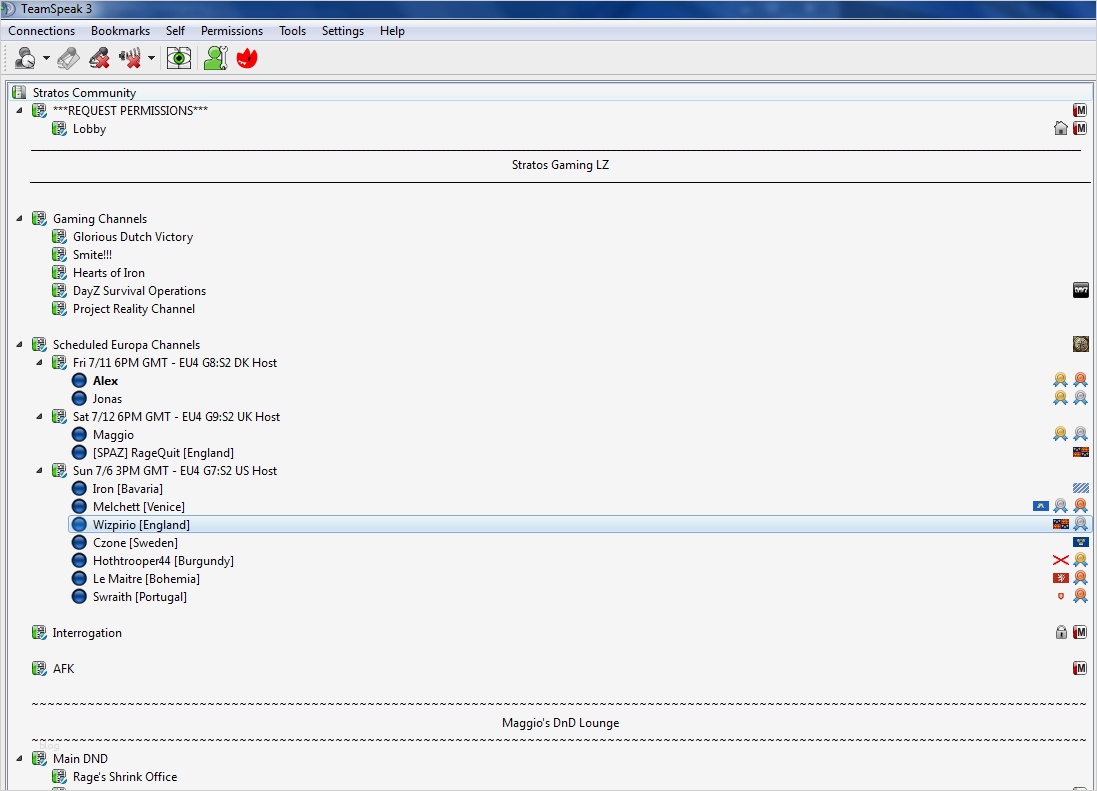The height and width of the screenshot is (791, 1097).
Task: Select the Stratos Community server row
Action: point(551,92)
